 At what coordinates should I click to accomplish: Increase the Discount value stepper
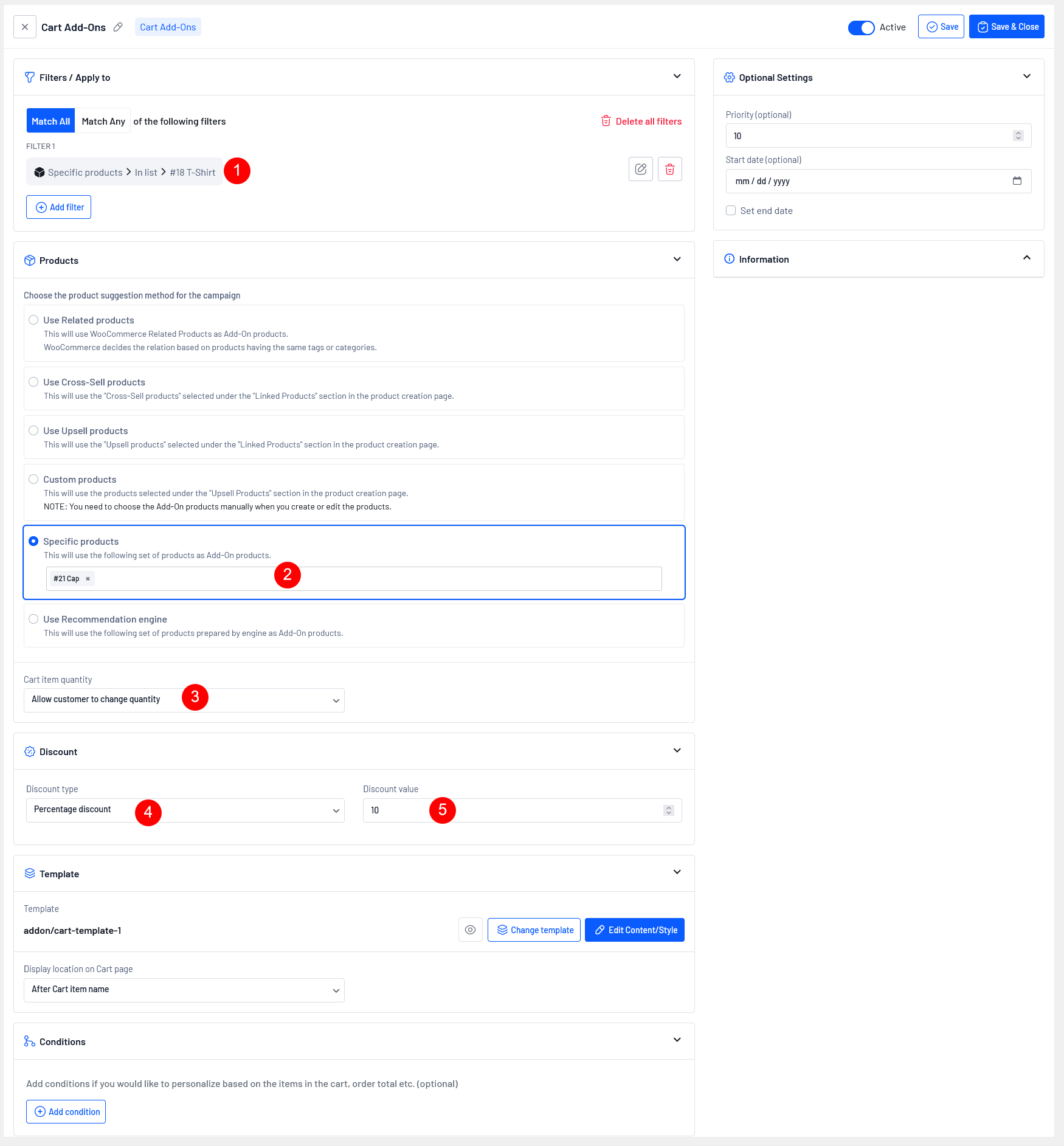[669, 807]
